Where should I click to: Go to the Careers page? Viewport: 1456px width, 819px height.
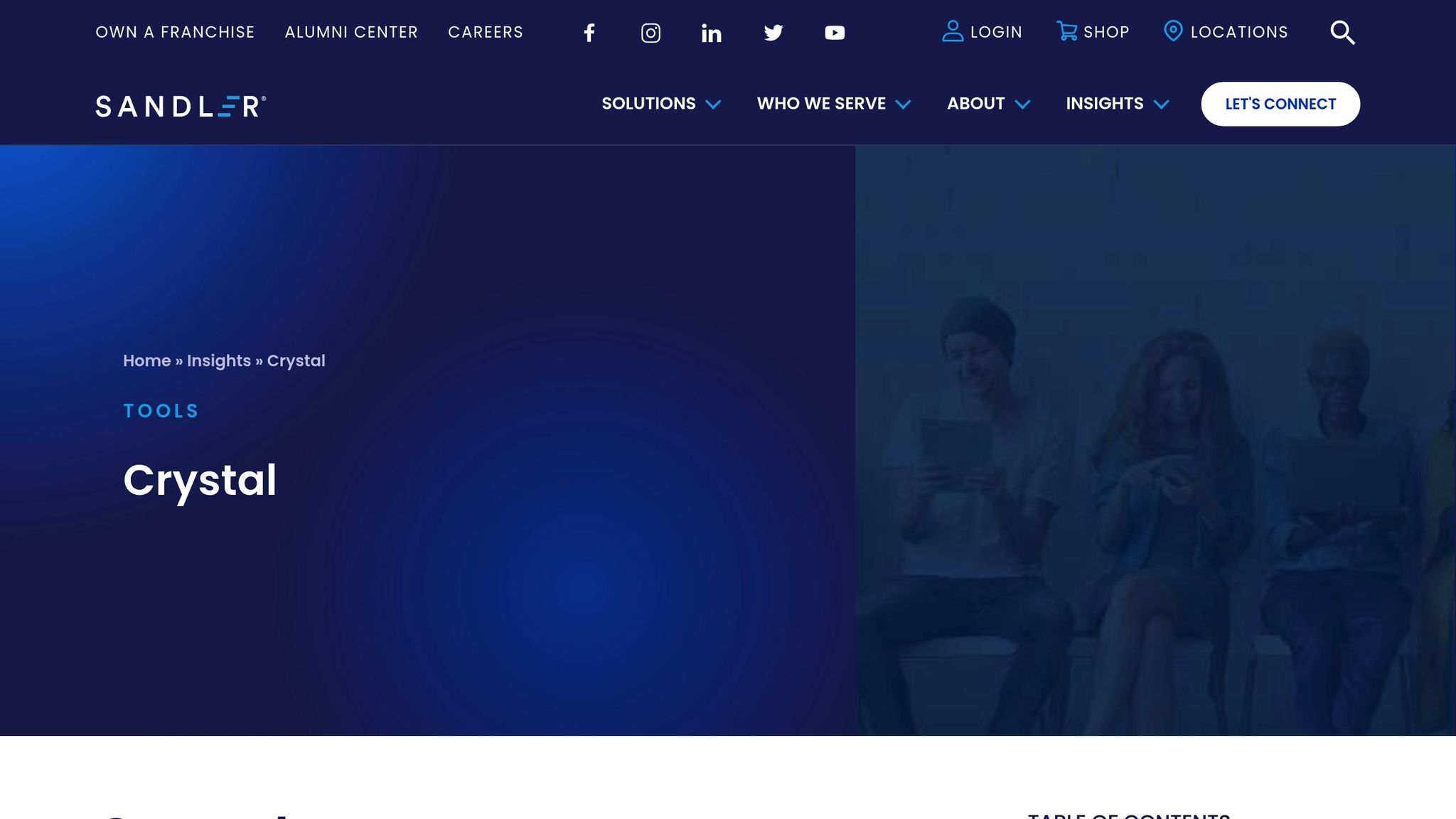pos(486,32)
